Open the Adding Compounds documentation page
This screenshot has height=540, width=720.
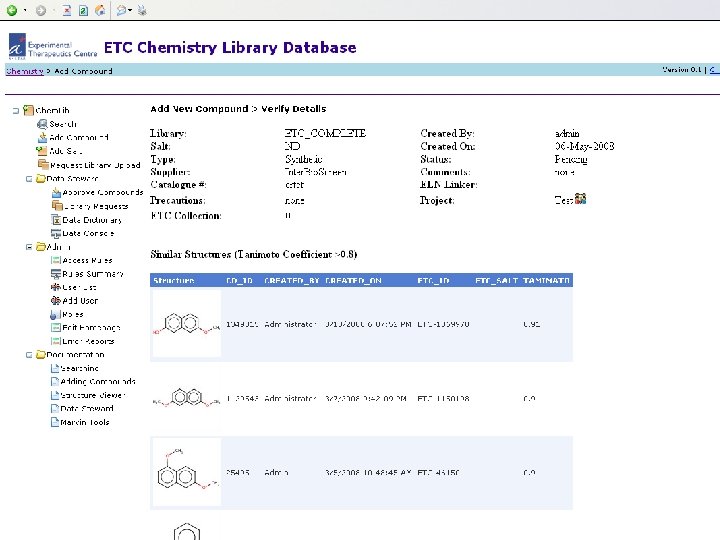[x=98, y=382]
